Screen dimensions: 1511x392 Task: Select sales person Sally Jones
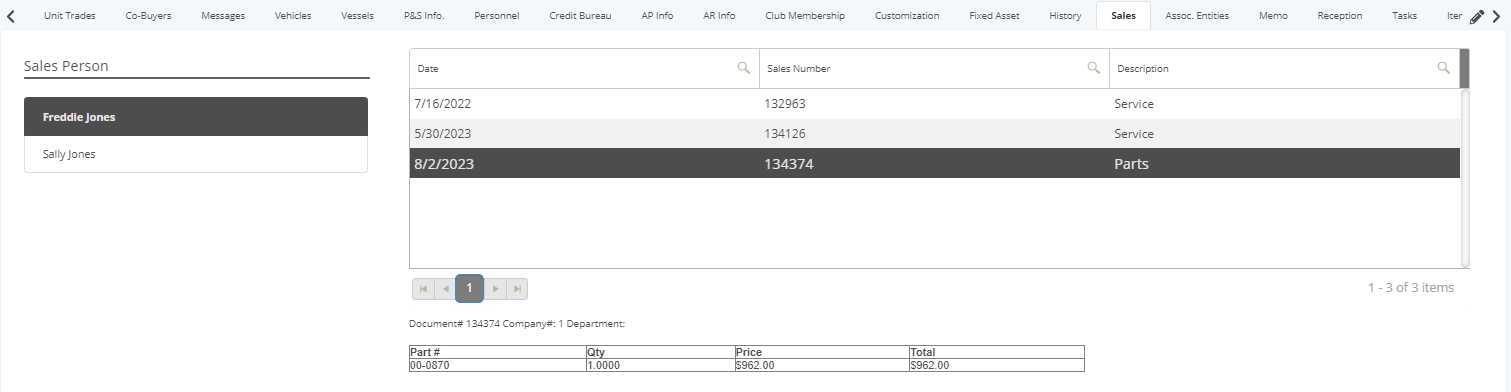coord(196,154)
